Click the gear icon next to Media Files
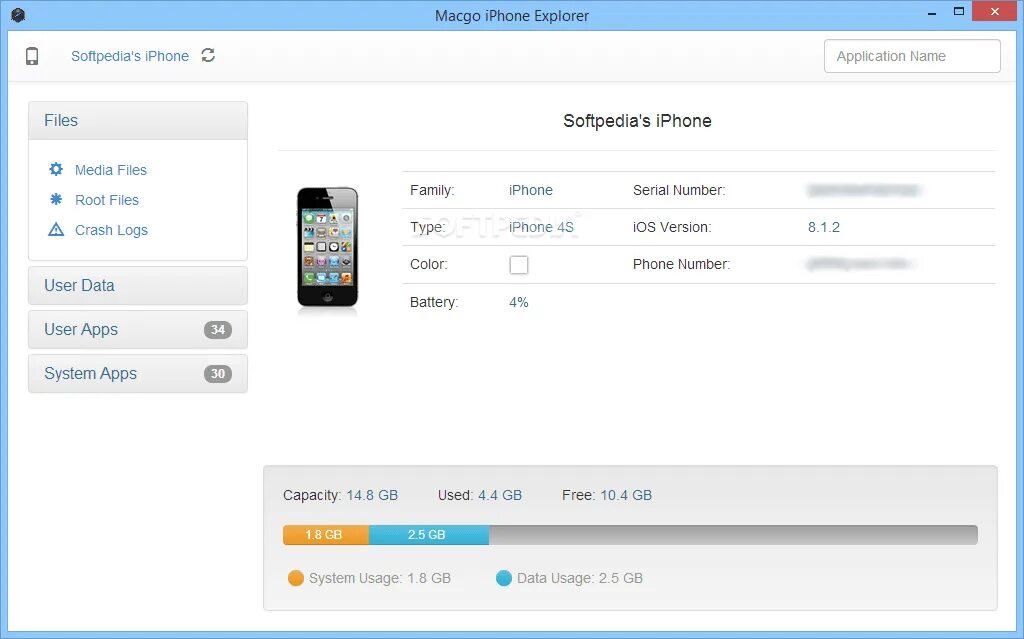Image resolution: width=1024 pixels, height=639 pixels. tap(56, 169)
